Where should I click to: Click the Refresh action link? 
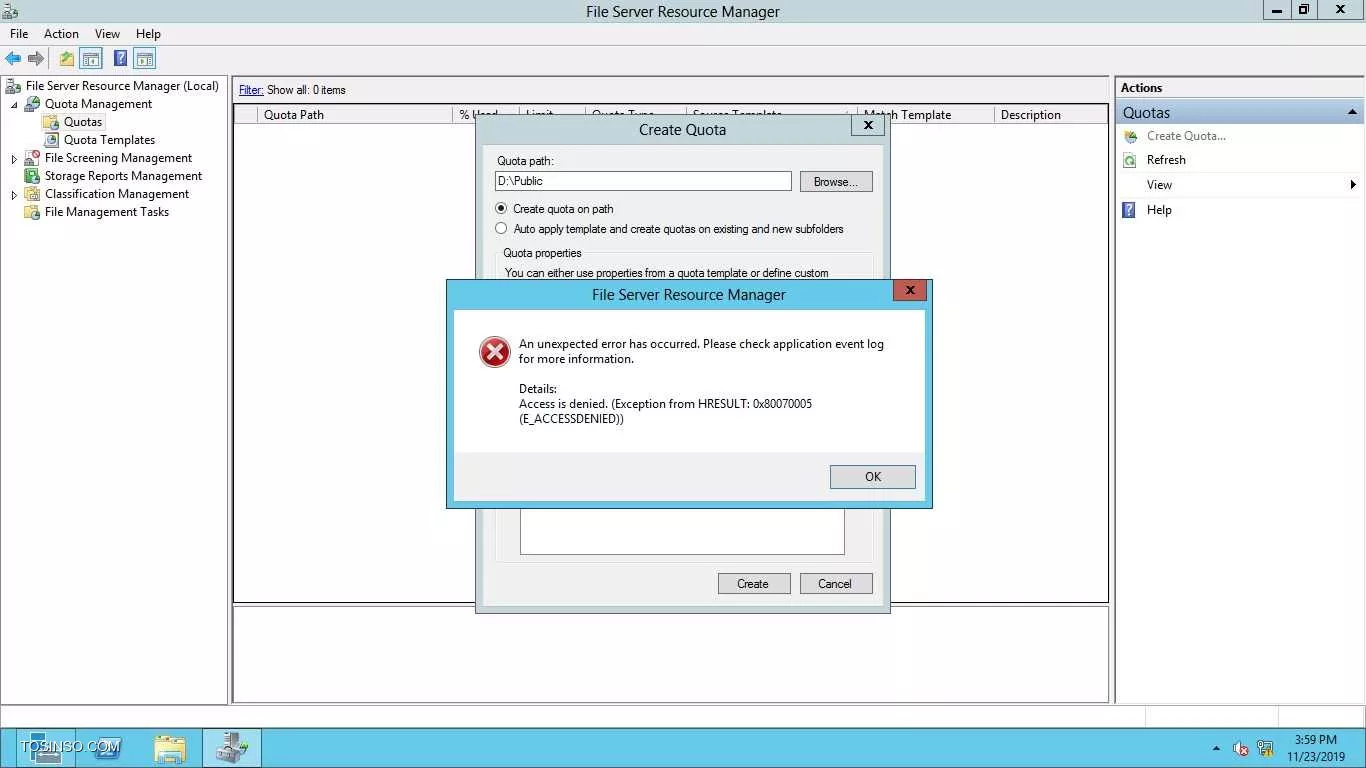[1166, 160]
